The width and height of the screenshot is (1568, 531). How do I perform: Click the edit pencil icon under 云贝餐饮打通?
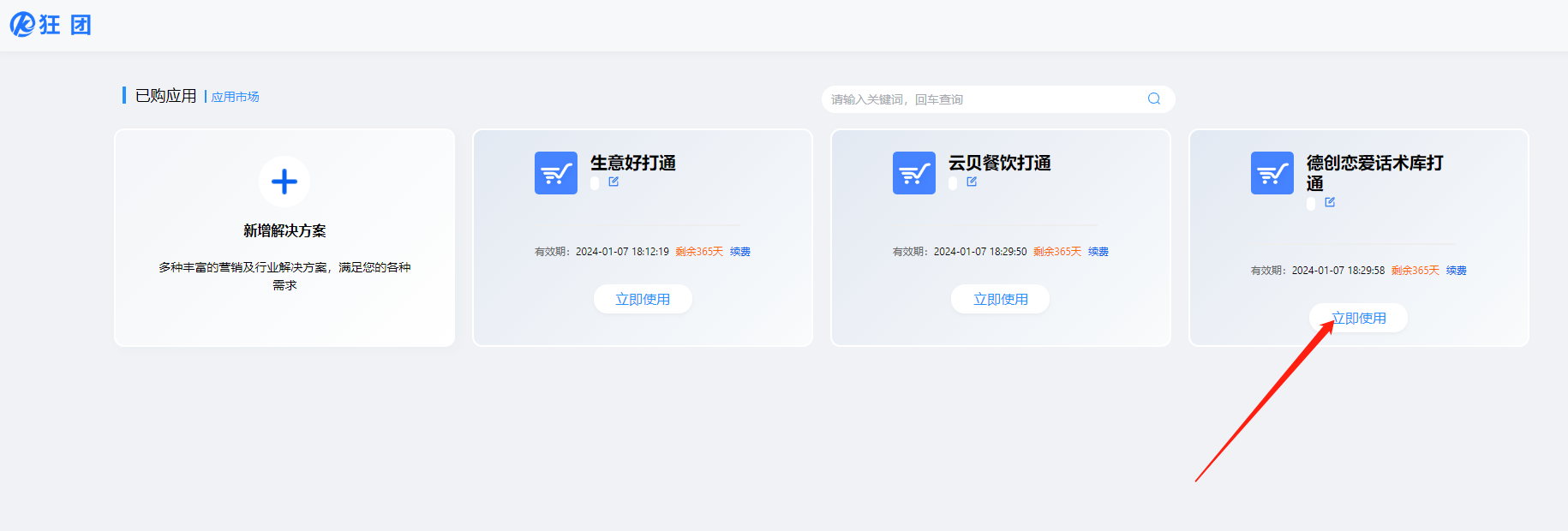(x=972, y=182)
